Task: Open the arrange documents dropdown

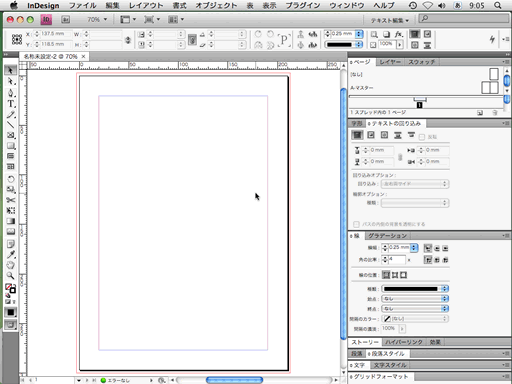Action: 176,20
